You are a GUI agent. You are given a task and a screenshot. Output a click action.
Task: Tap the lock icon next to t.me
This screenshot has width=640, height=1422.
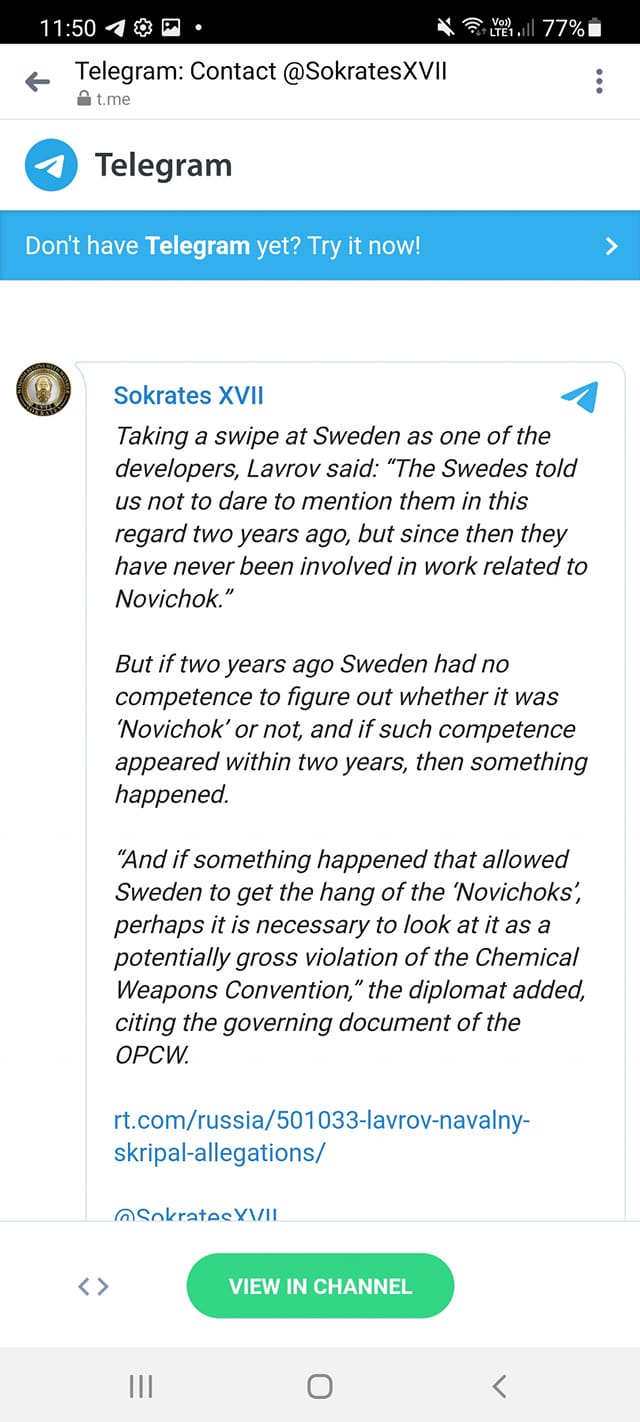[x=82, y=99]
